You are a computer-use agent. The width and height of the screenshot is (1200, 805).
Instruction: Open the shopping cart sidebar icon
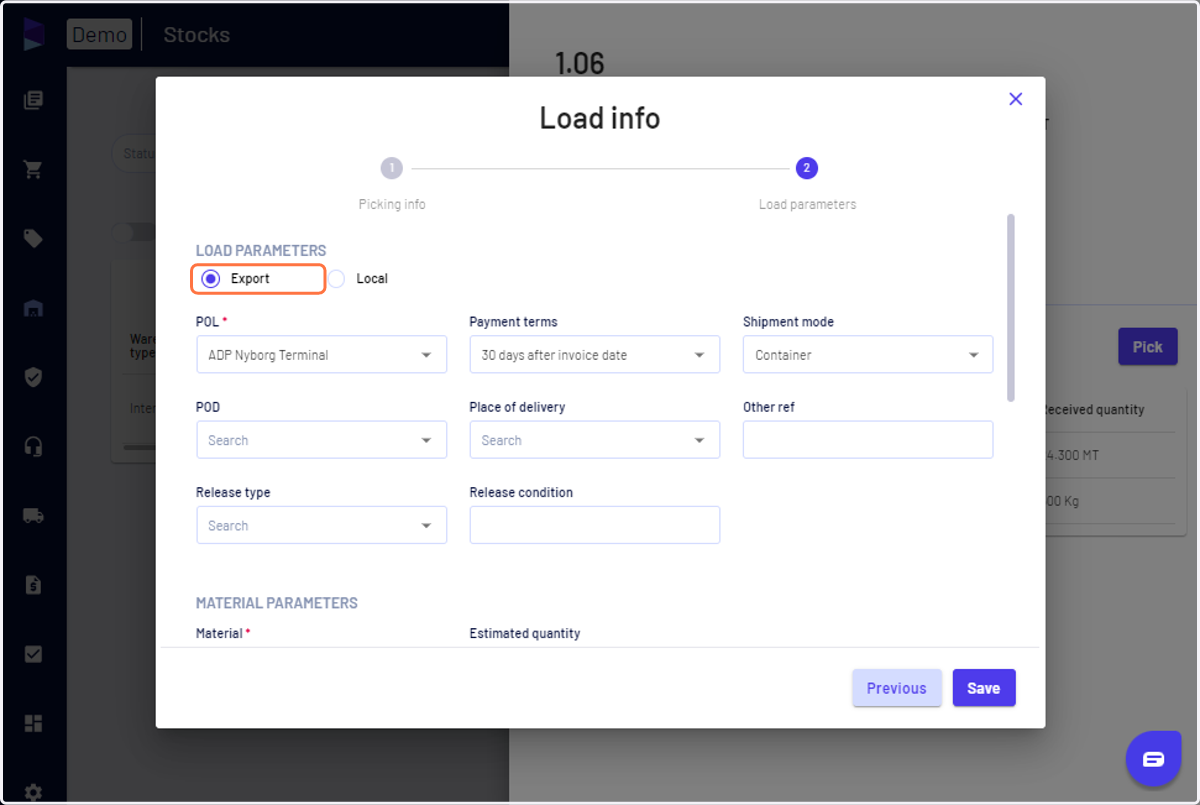pos(33,169)
